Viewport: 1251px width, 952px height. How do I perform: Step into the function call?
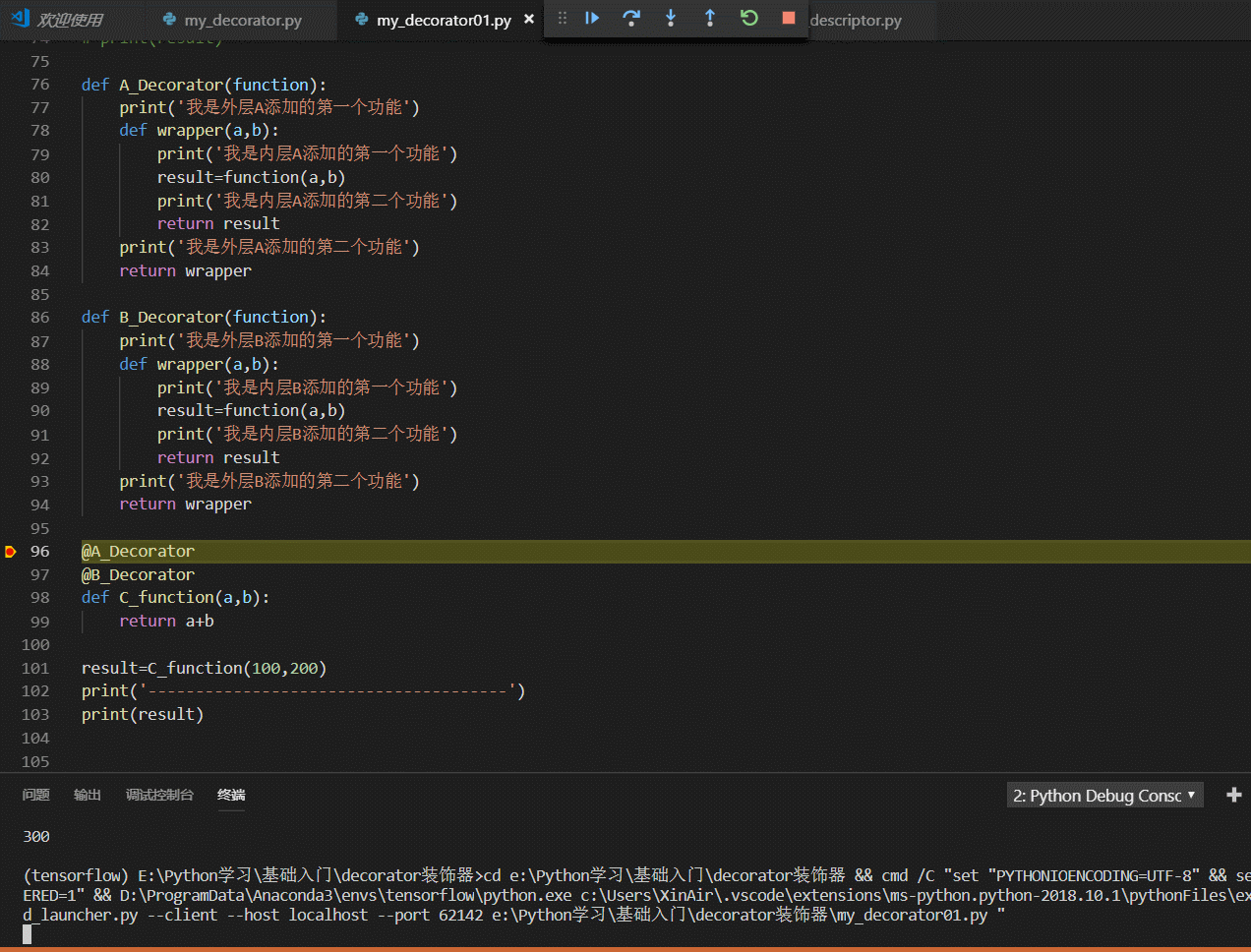coord(671,18)
